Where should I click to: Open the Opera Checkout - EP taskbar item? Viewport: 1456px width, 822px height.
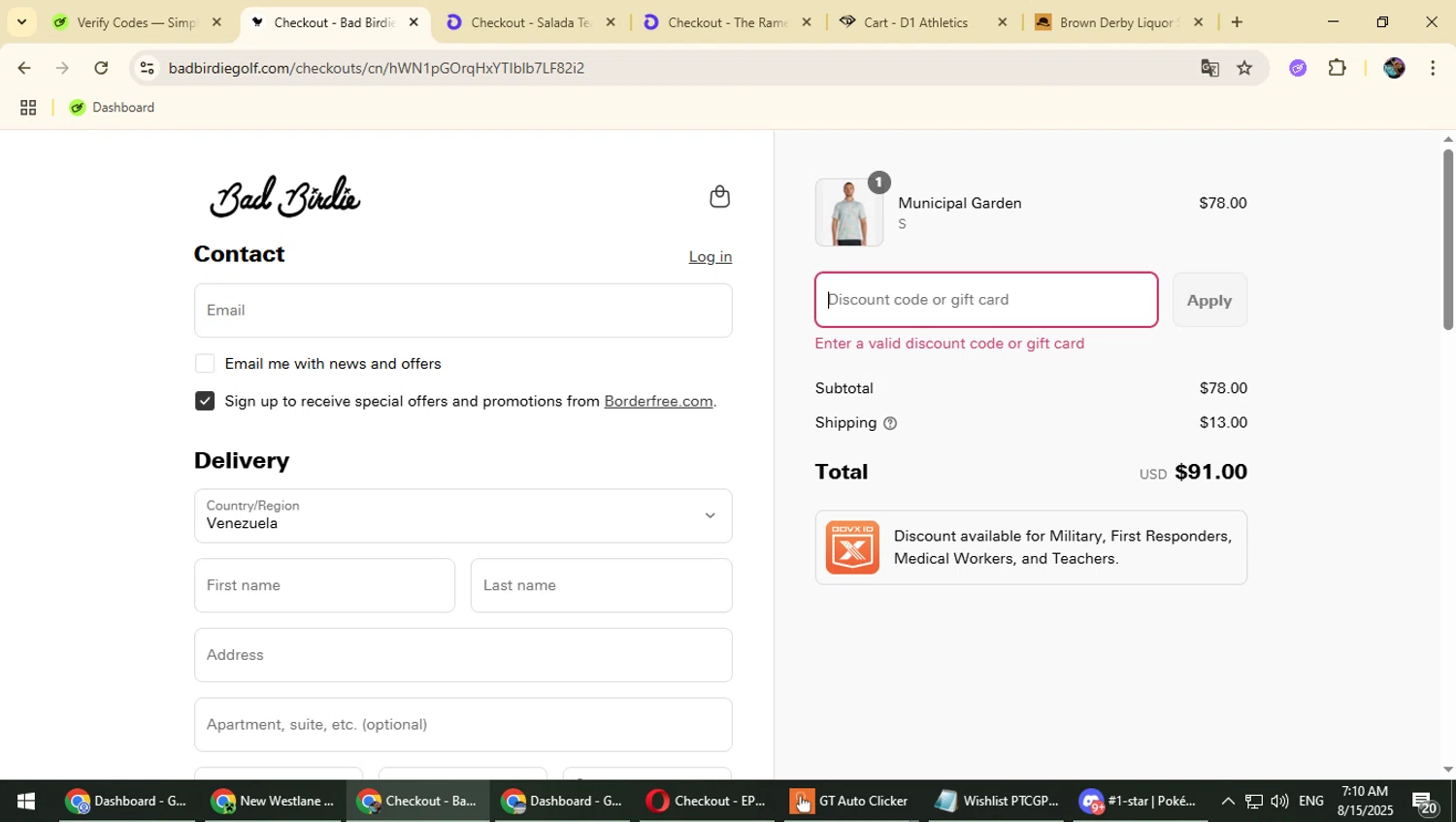pyautogui.click(x=707, y=802)
